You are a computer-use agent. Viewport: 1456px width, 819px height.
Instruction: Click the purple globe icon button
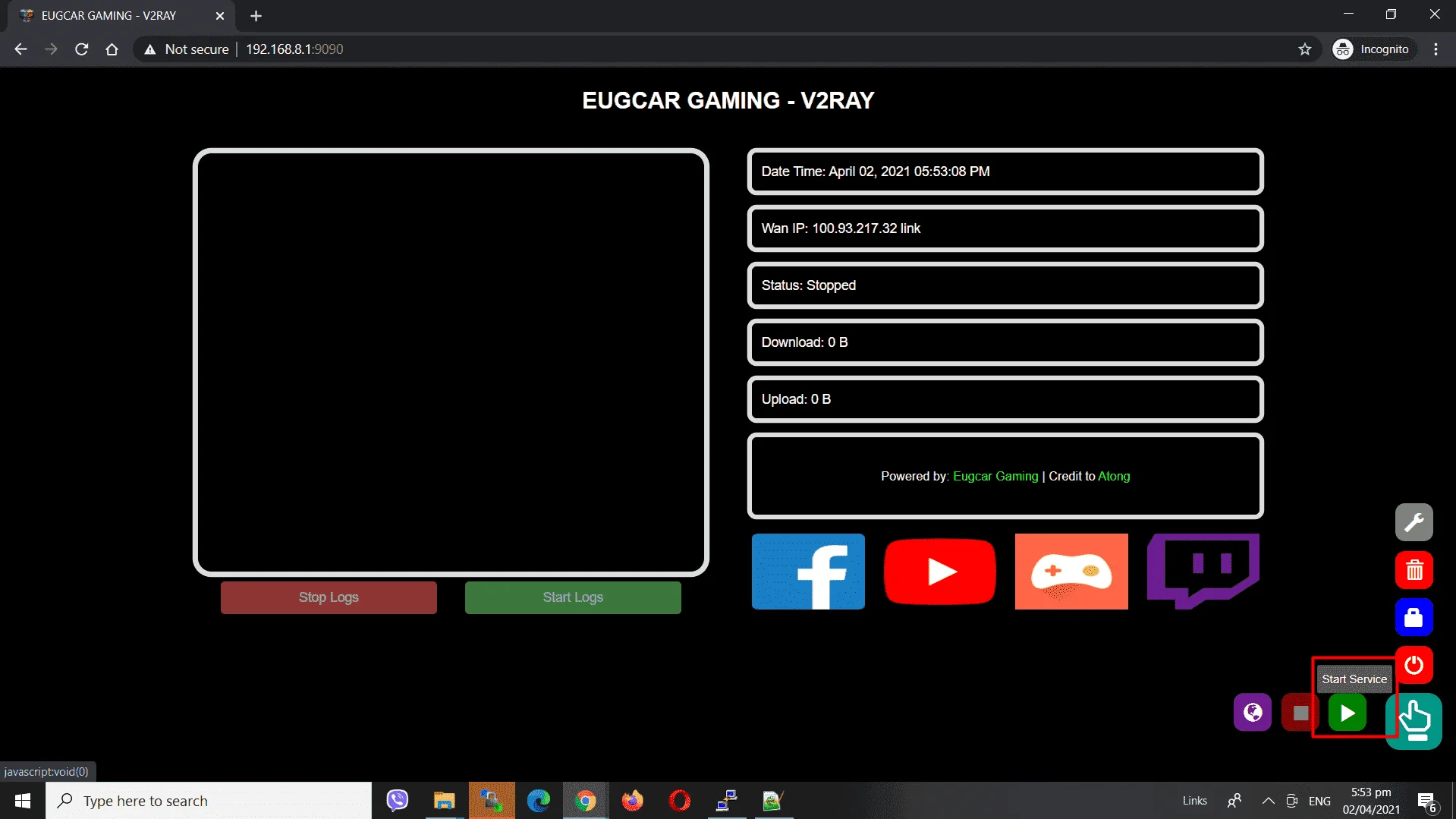tap(1253, 713)
